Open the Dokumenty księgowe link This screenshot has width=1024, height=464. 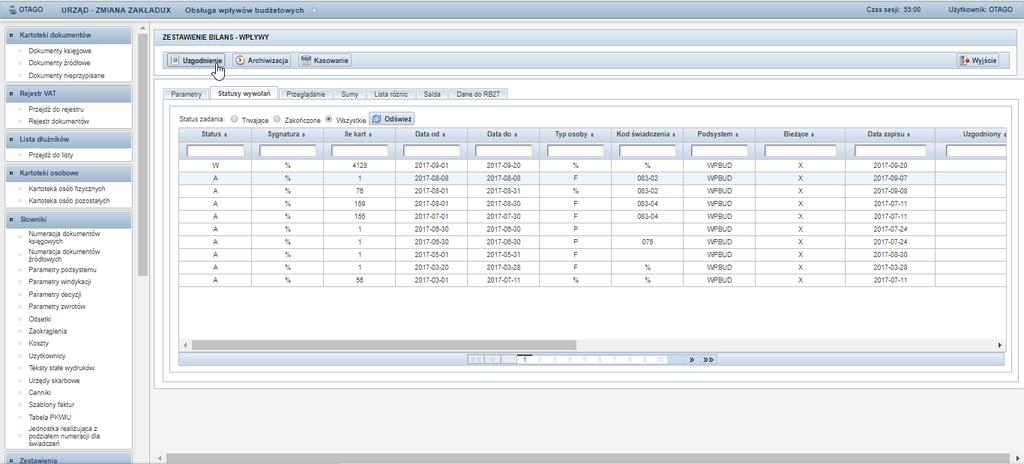tap(59, 50)
